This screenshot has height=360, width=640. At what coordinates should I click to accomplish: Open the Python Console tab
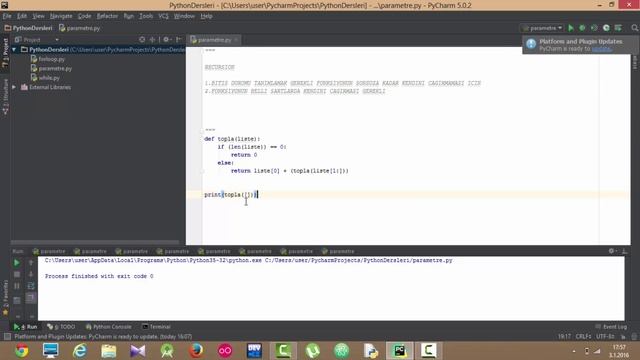[x=109, y=327]
